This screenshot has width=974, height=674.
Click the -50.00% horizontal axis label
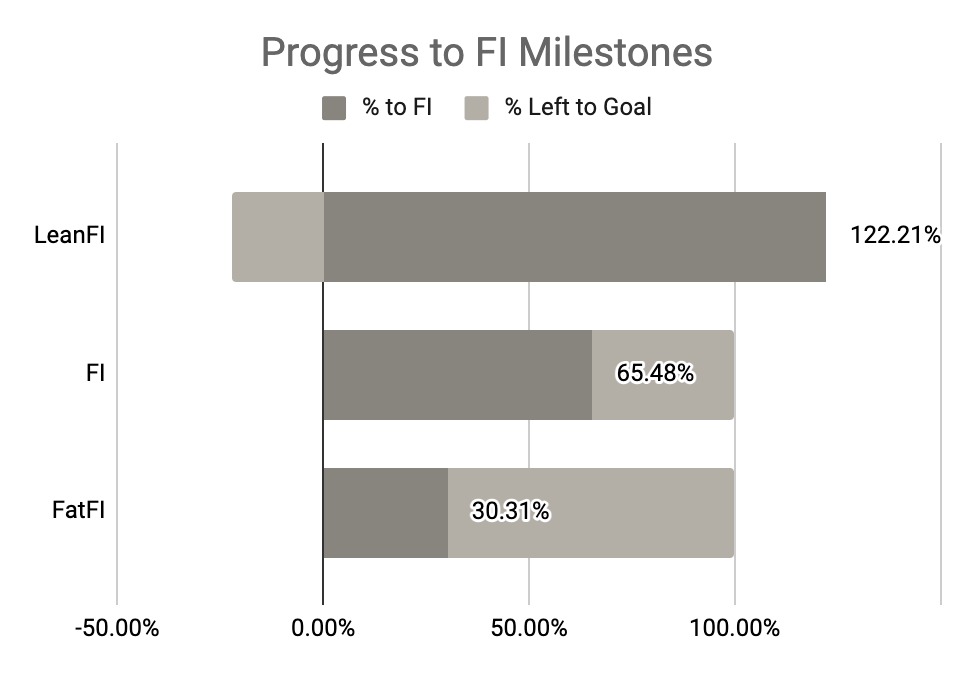tap(117, 629)
